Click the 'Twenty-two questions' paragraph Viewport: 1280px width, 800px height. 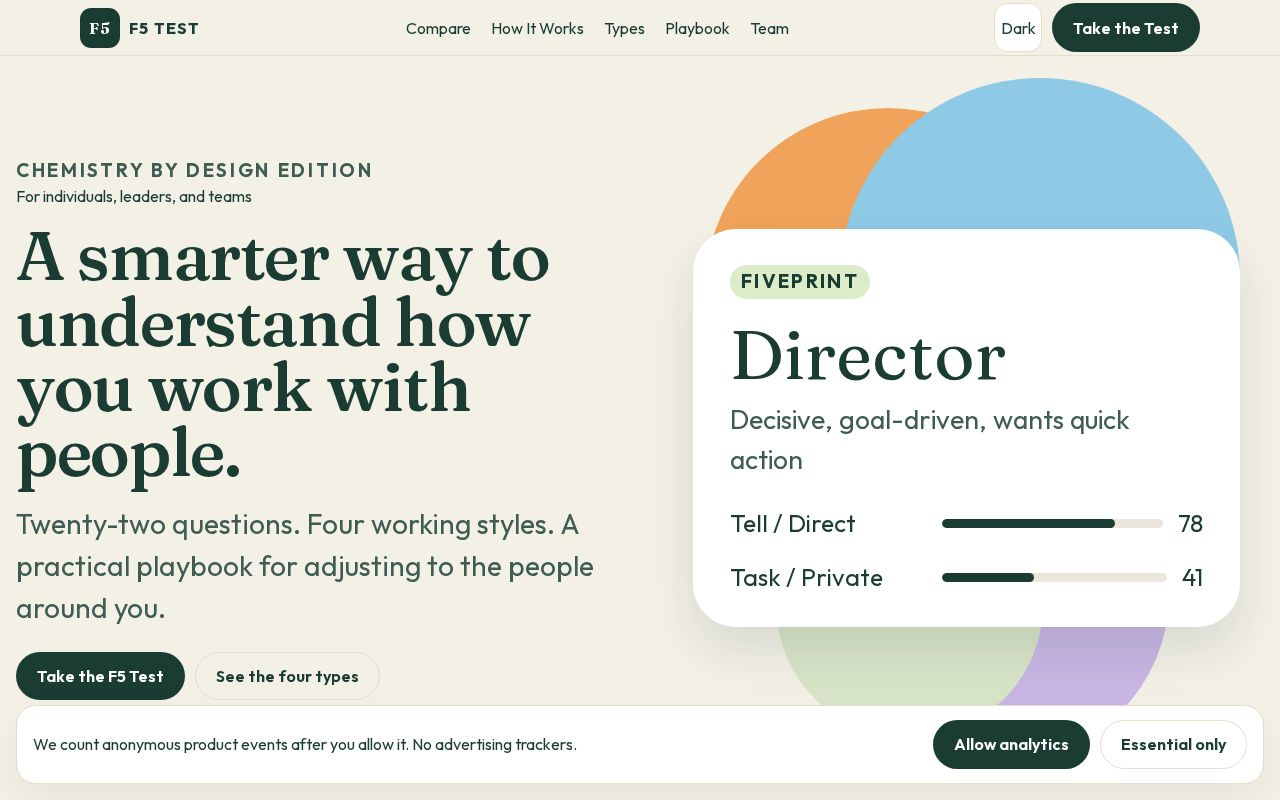pyautogui.click(x=305, y=566)
